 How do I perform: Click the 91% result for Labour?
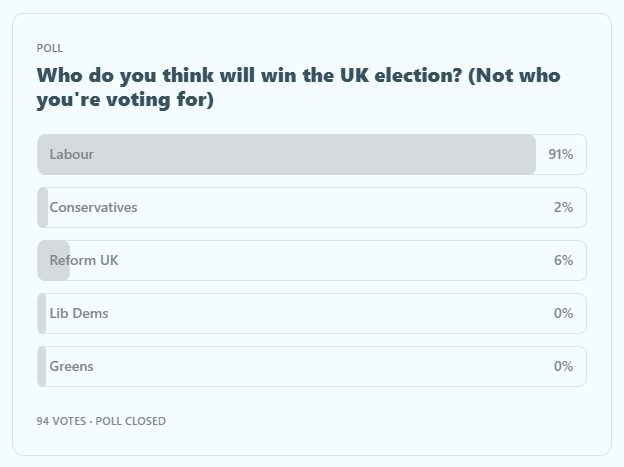[560, 155]
